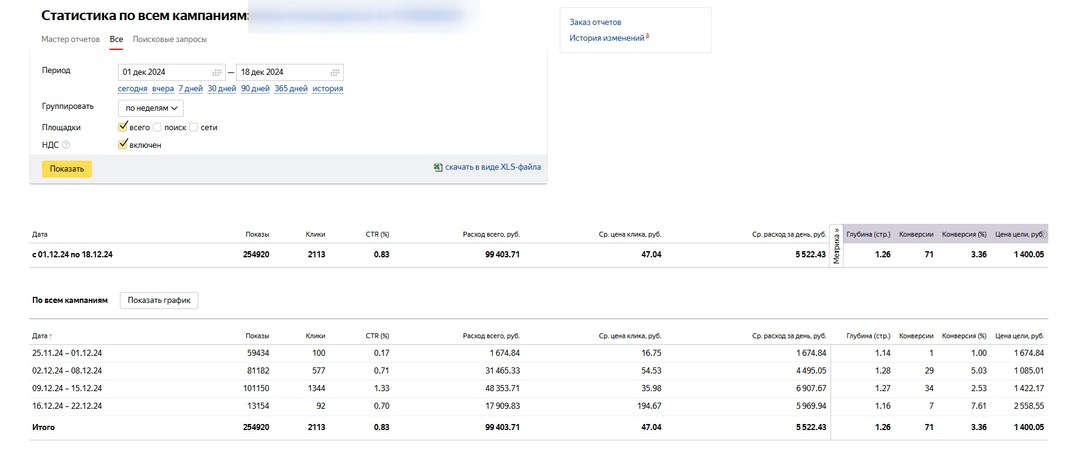This screenshot has width=1080, height=455.
Task: Open the start date calendar icon
Action: (x=217, y=72)
